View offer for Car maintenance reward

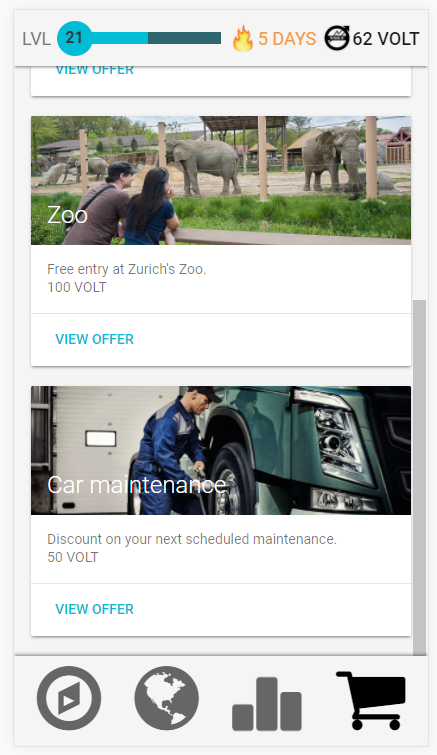pyautogui.click(x=94, y=609)
